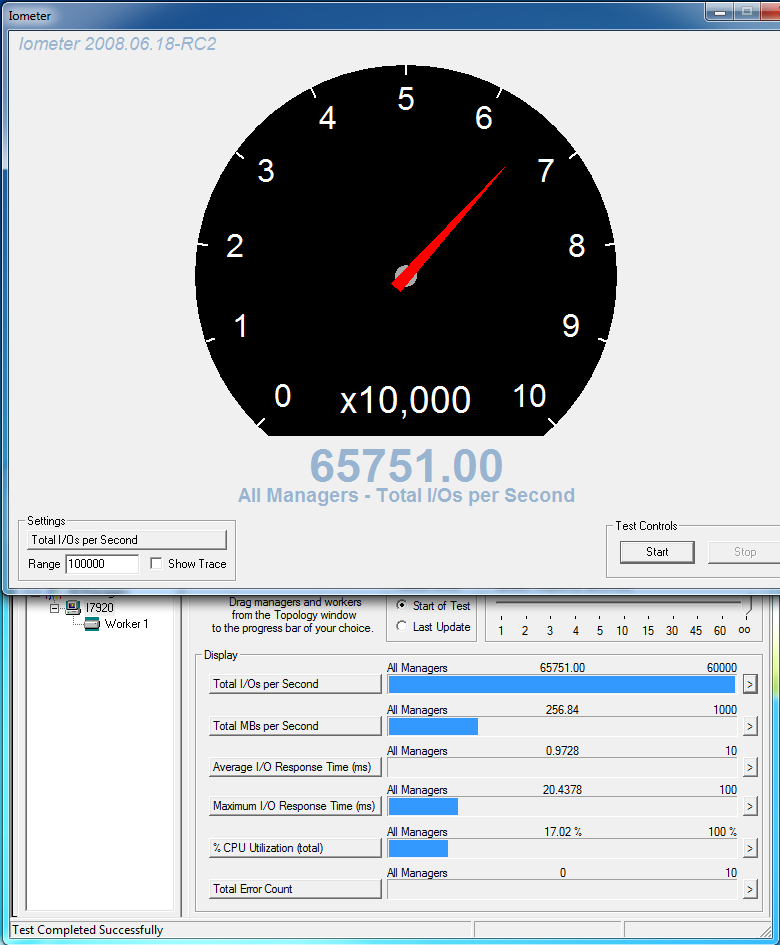Click the % CPU Utilization progress bar

pos(562,849)
